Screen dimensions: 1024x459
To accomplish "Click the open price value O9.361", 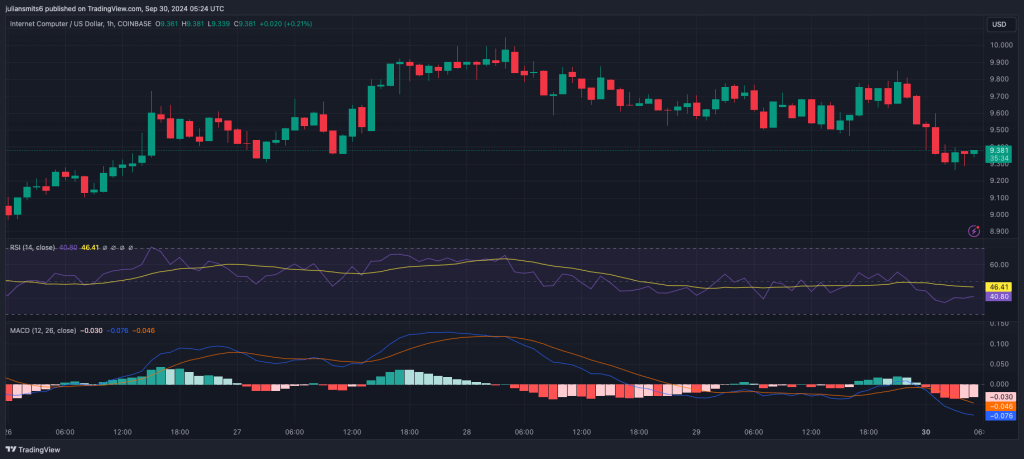I will click(x=167, y=24).
